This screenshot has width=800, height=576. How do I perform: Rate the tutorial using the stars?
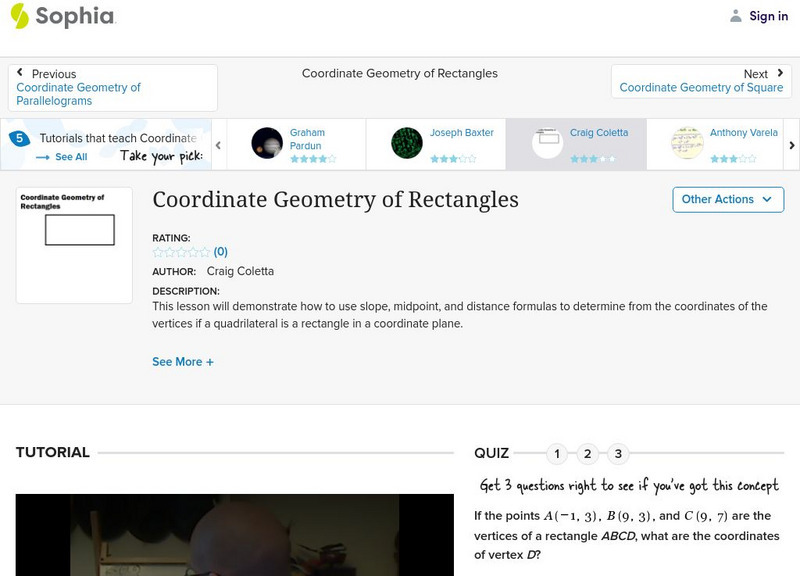point(181,252)
